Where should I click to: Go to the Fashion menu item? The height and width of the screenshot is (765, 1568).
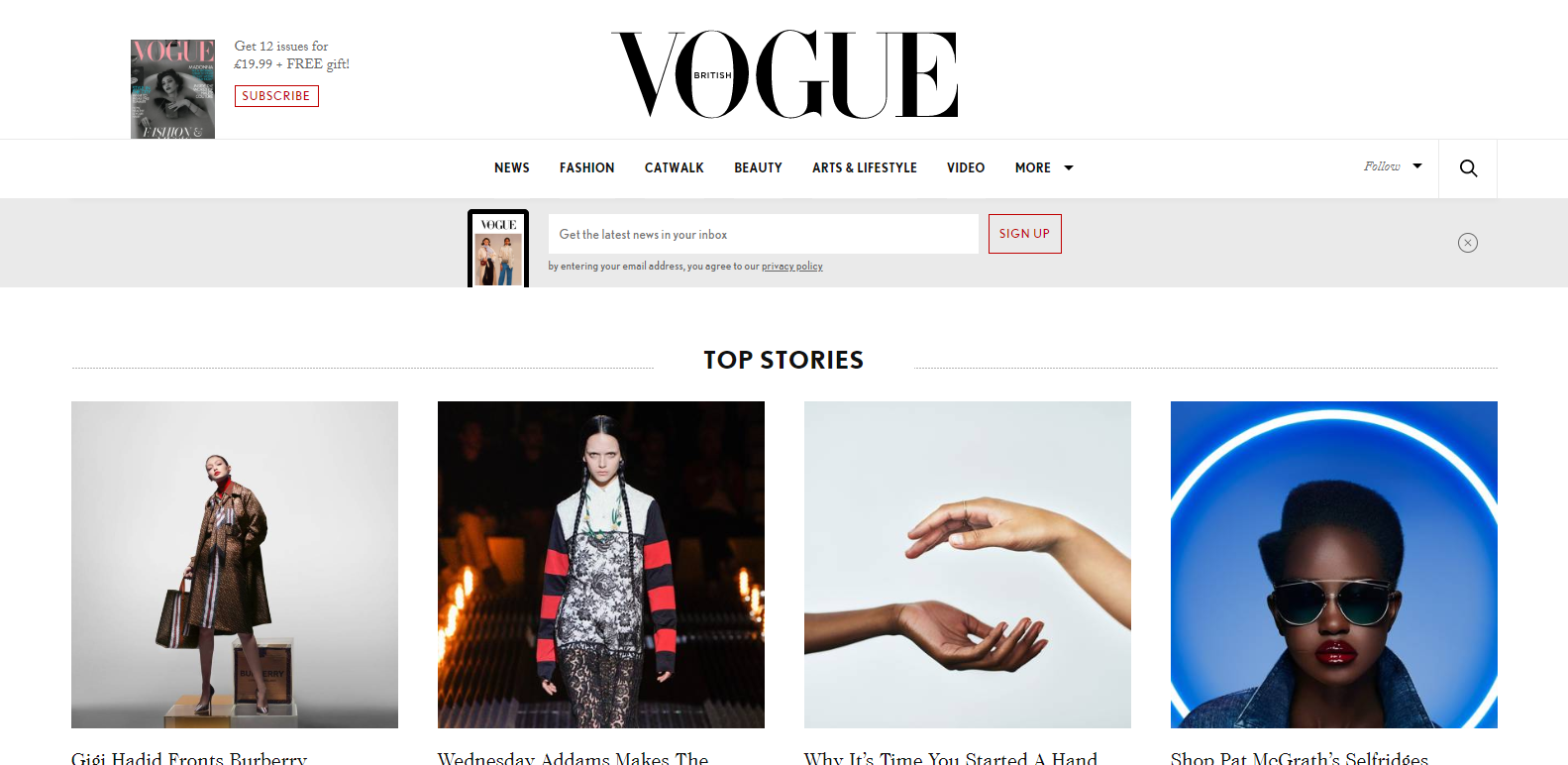pyautogui.click(x=586, y=168)
